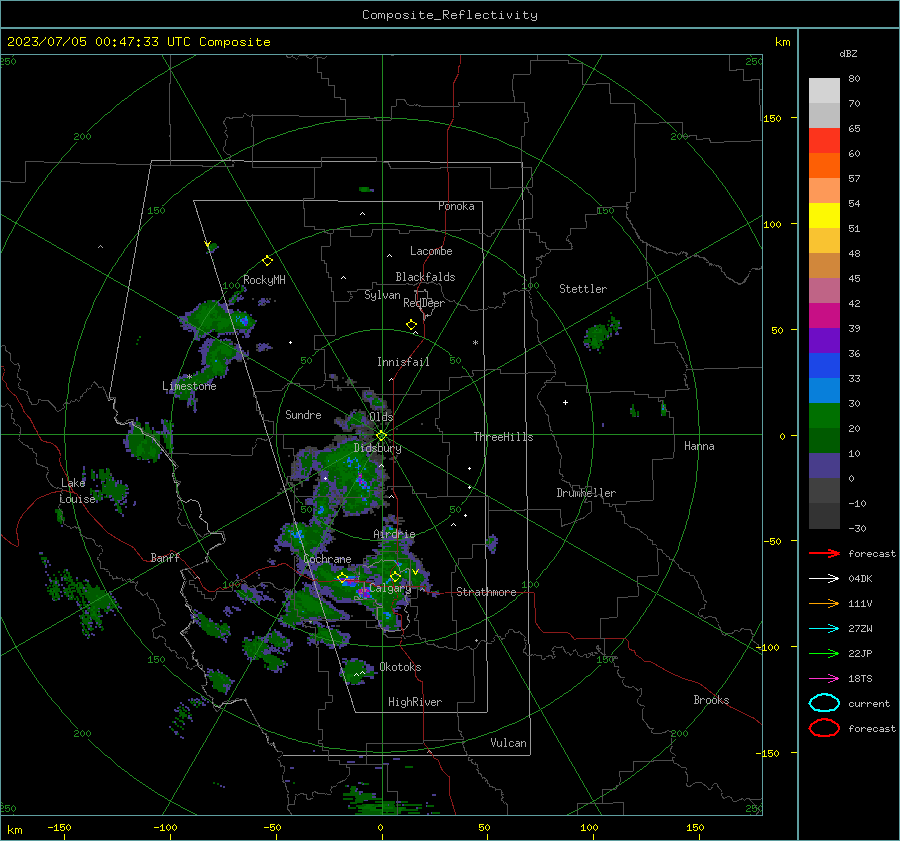This screenshot has width=900, height=841.
Task: Click the Lake Louise label
Action: click(77, 491)
